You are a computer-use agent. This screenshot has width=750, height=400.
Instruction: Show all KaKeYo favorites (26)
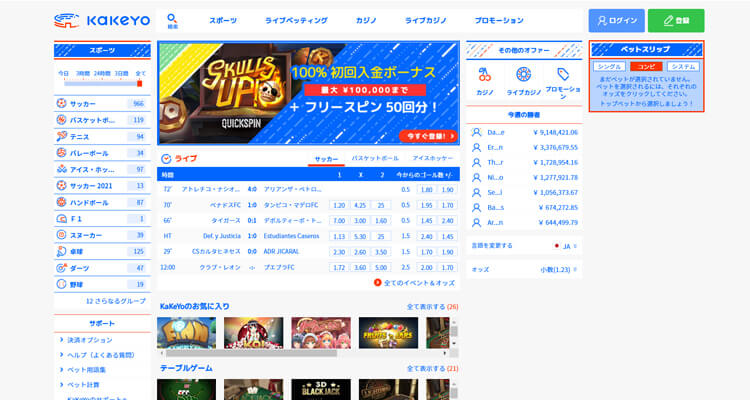[432, 307]
